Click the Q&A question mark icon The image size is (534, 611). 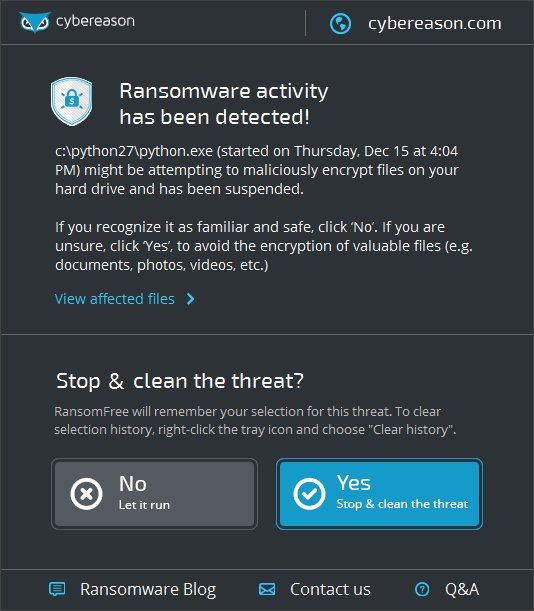(x=422, y=589)
